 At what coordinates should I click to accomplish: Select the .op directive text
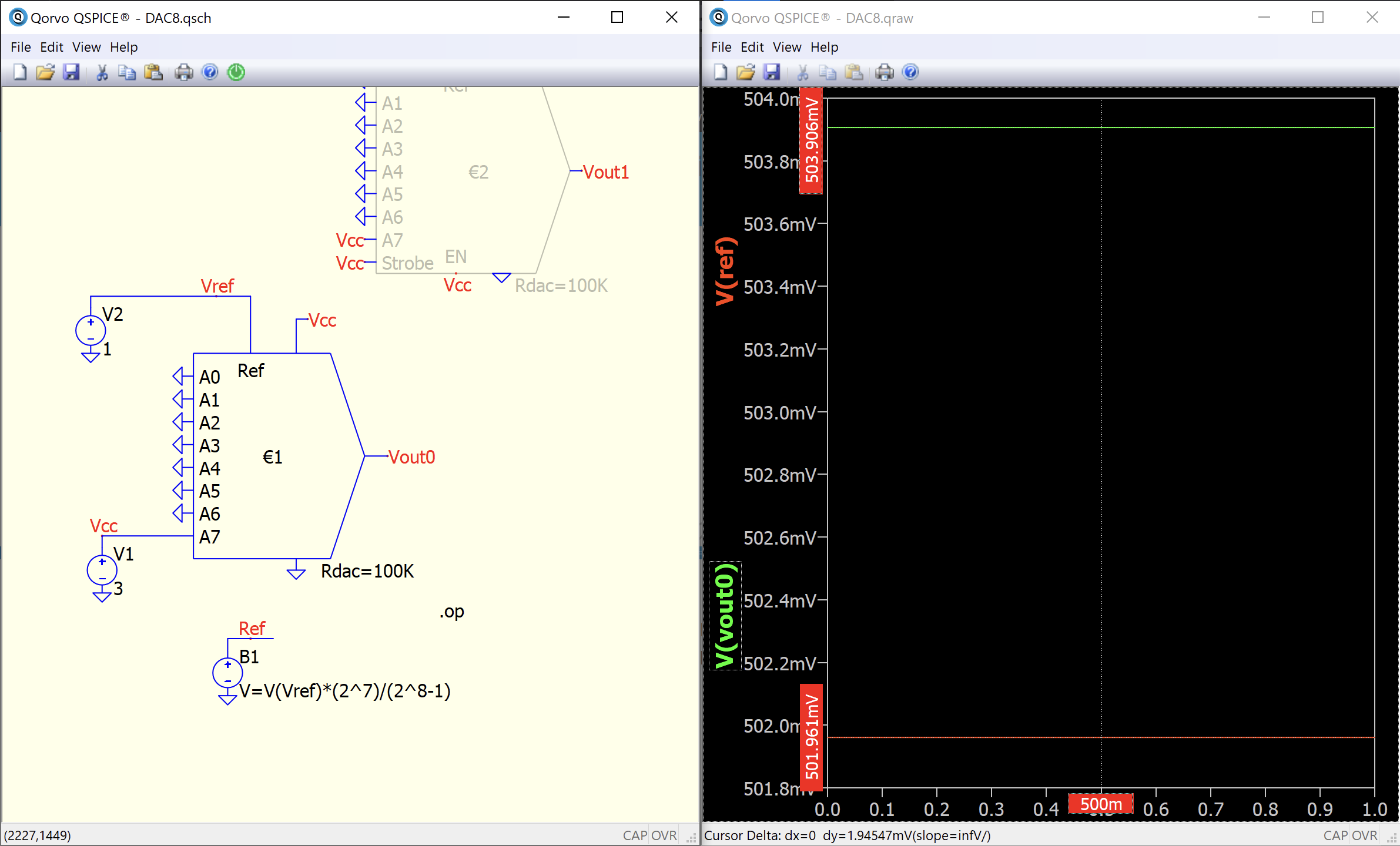(x=451, y=612)
